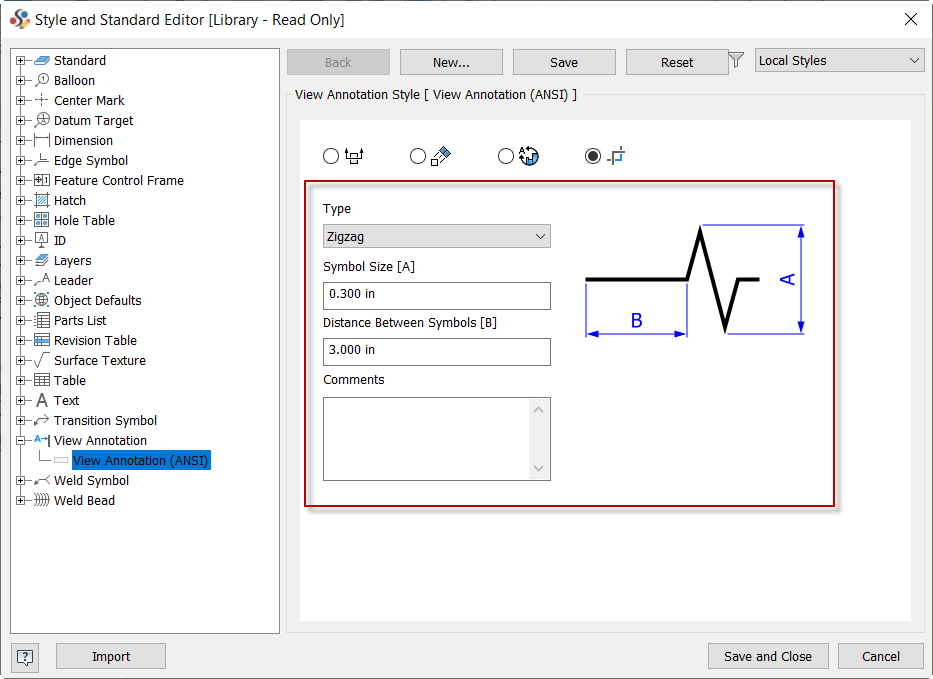Click the Revision Table icon
The width and height of the screenshot is (933, 679).
(42, 340)
